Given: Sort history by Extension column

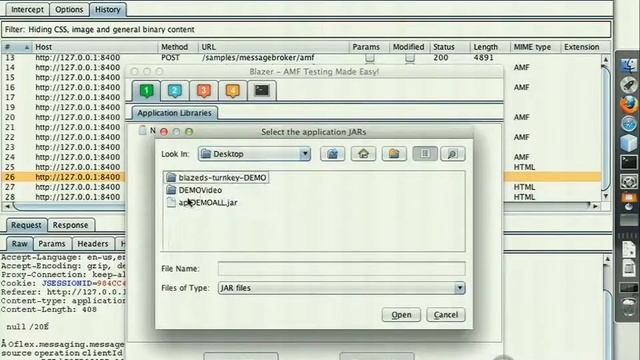Looking at the screenshot, I should click(585, 47).
